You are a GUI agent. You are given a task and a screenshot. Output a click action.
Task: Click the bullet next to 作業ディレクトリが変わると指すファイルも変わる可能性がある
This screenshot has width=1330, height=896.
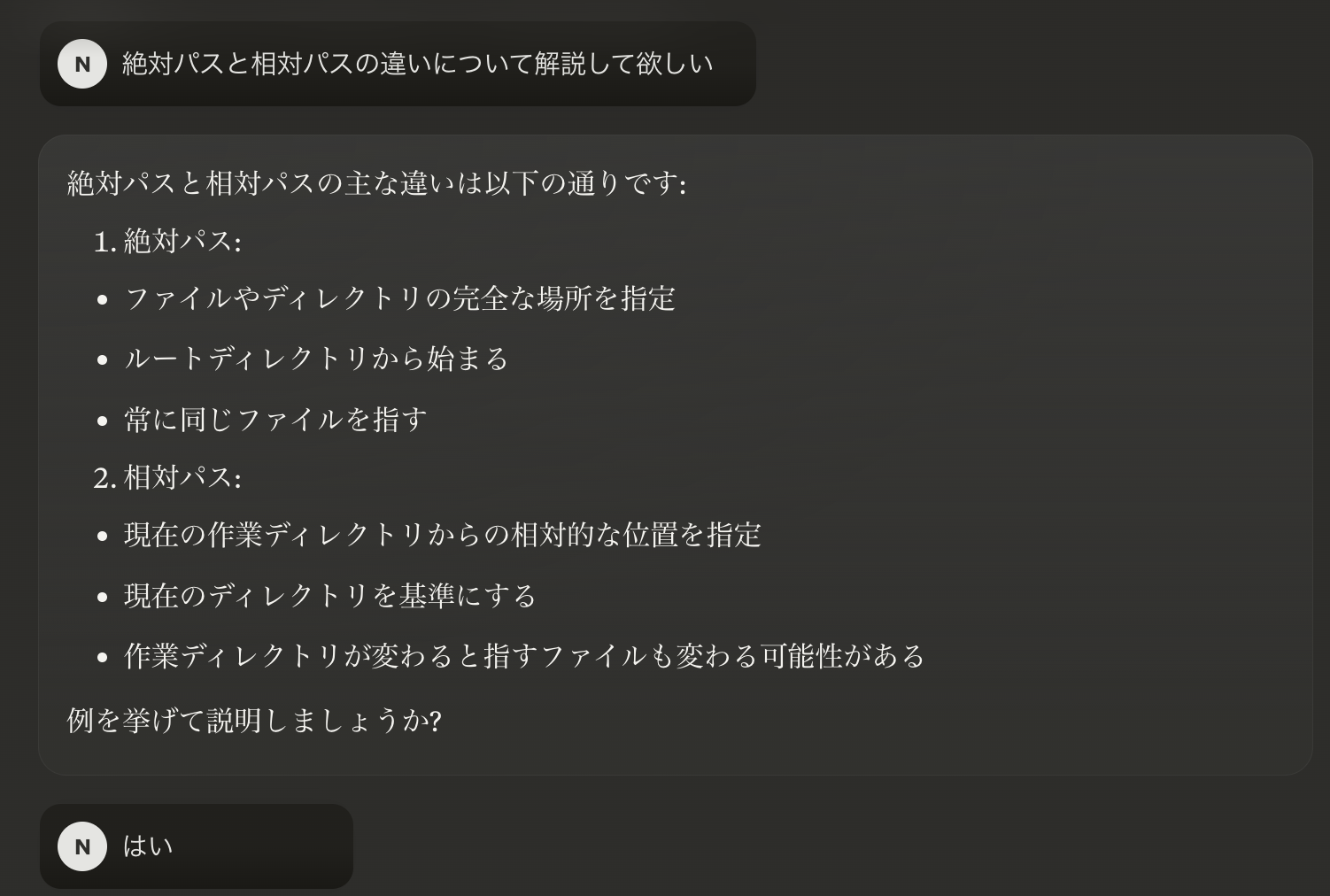point(100,657)
